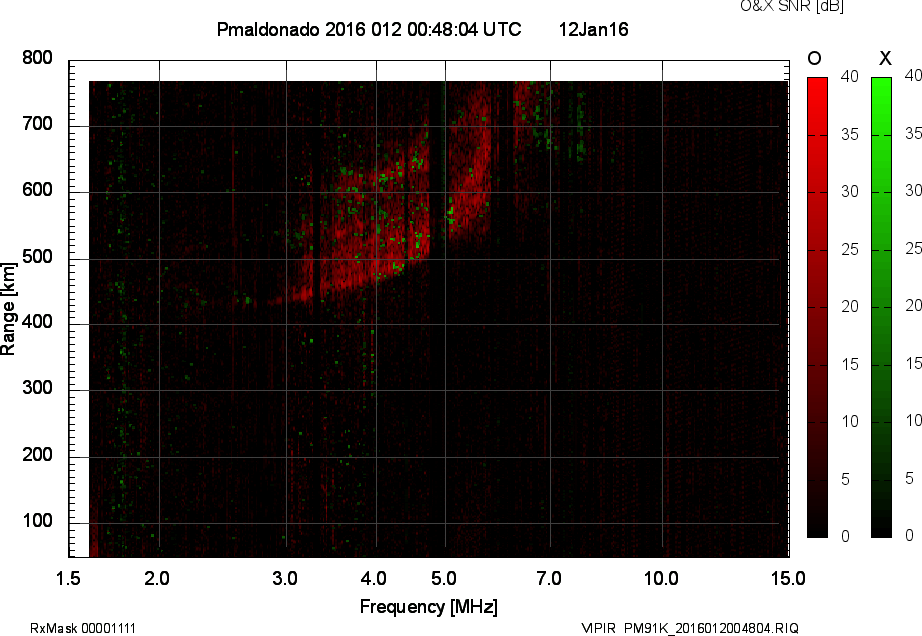The height and width of the screenshot is (636, 922).
Task: Click the 2.0 MHz frequency tick label
Action: coord(157,578)
